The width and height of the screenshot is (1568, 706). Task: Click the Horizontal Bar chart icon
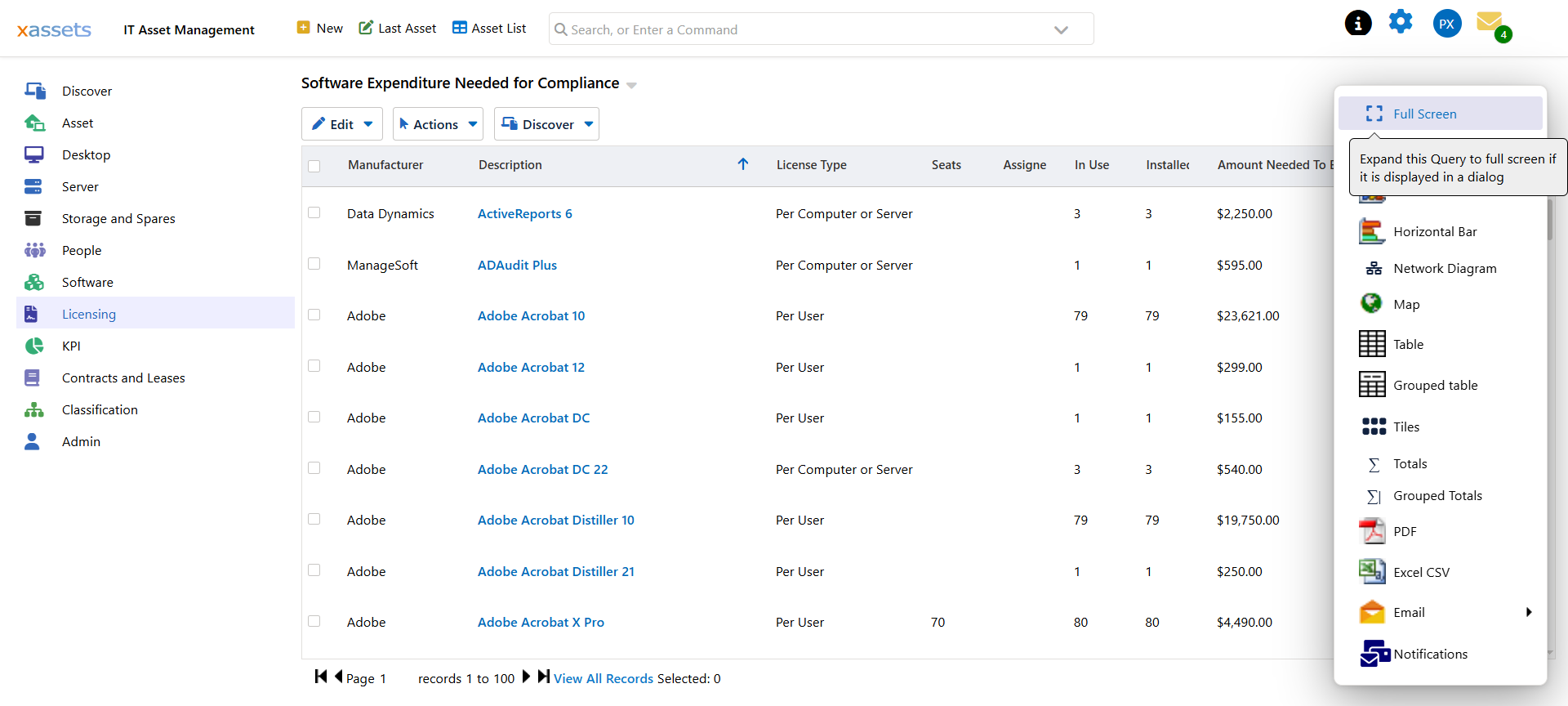coord(1372,231)
